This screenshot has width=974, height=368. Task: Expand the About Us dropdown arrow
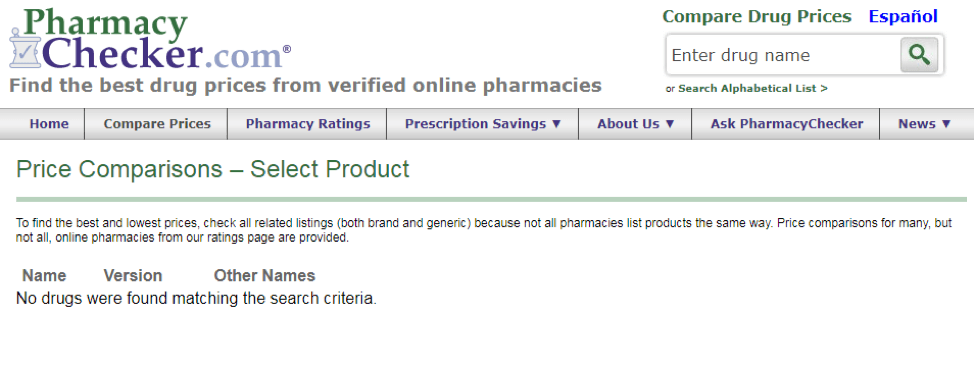click(x=670, y=124)
